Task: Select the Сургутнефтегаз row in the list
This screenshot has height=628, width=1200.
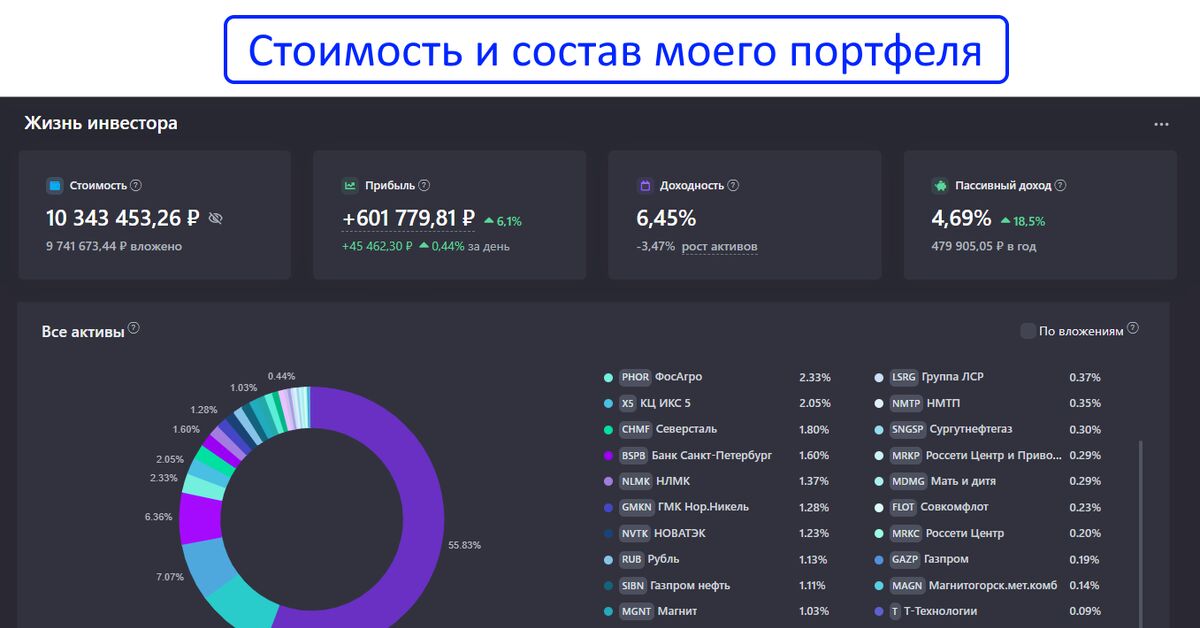Action: click(x=966, y=430)
